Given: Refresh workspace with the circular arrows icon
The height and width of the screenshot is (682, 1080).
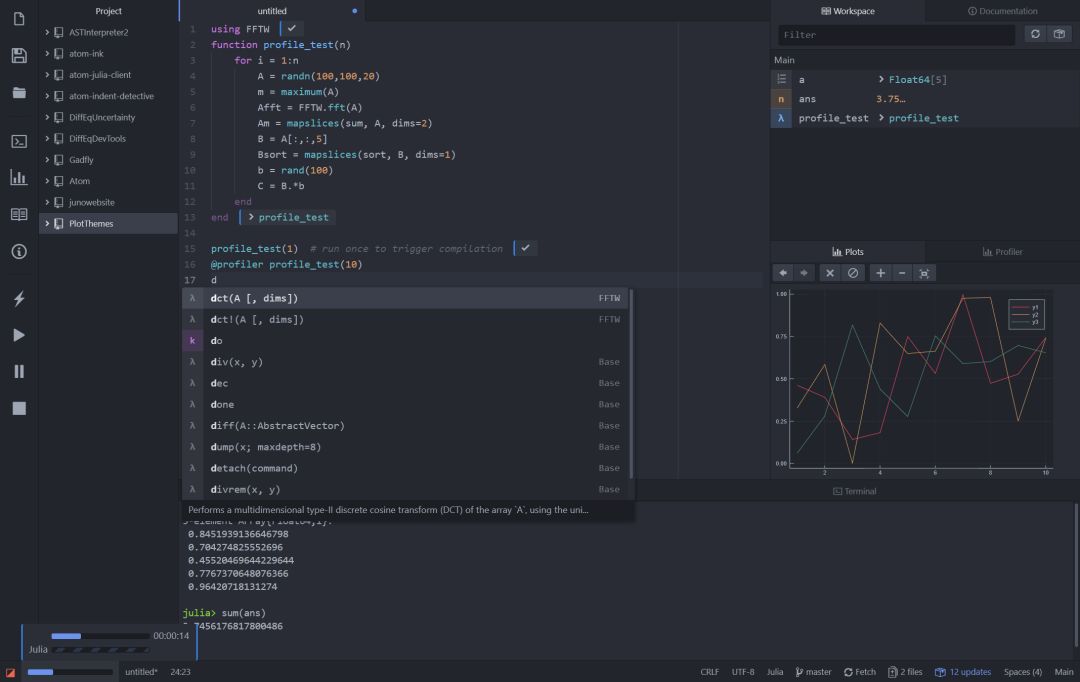Looking at the screenshot, I should [1035, 34].
